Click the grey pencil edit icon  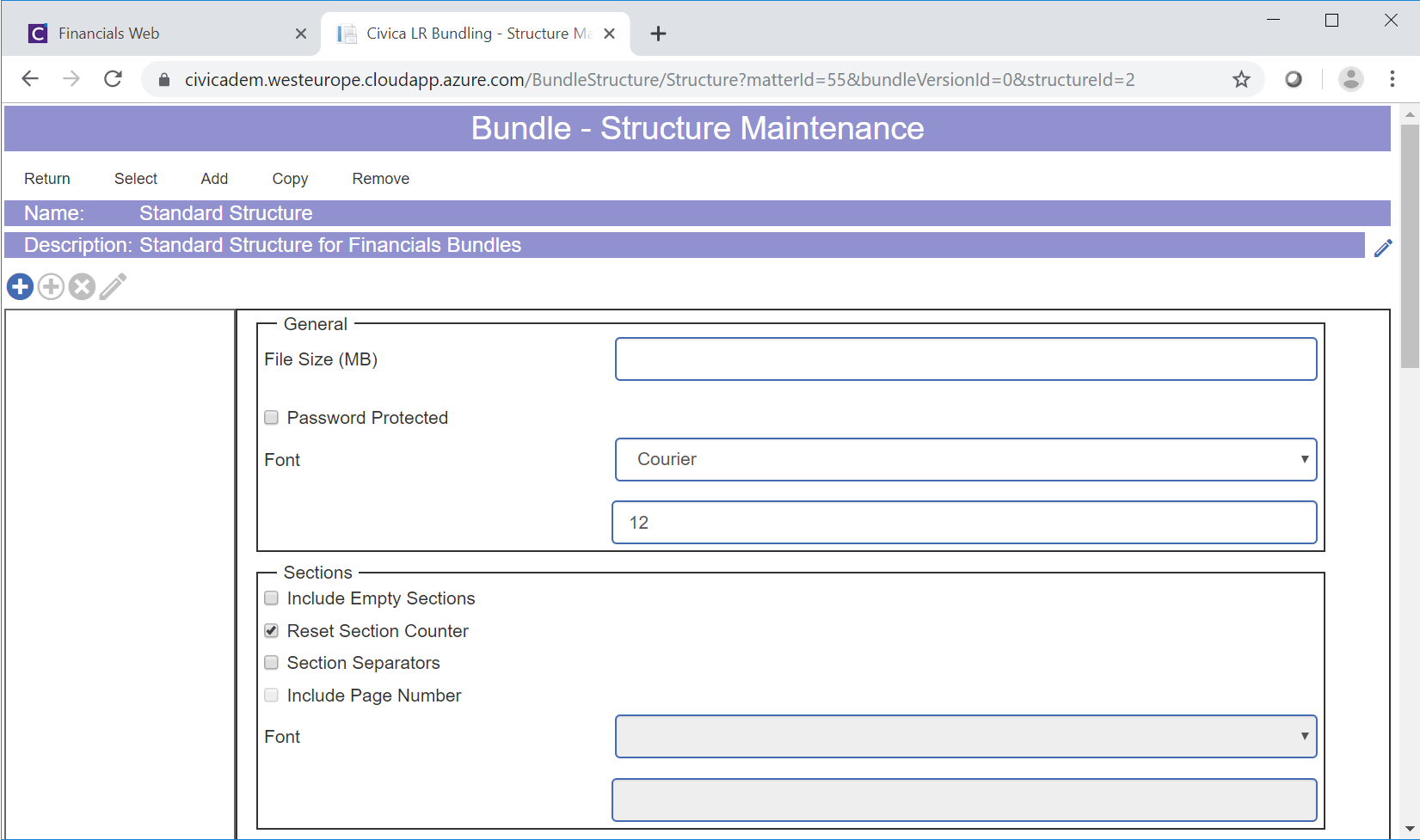click(x=113, y=286)
